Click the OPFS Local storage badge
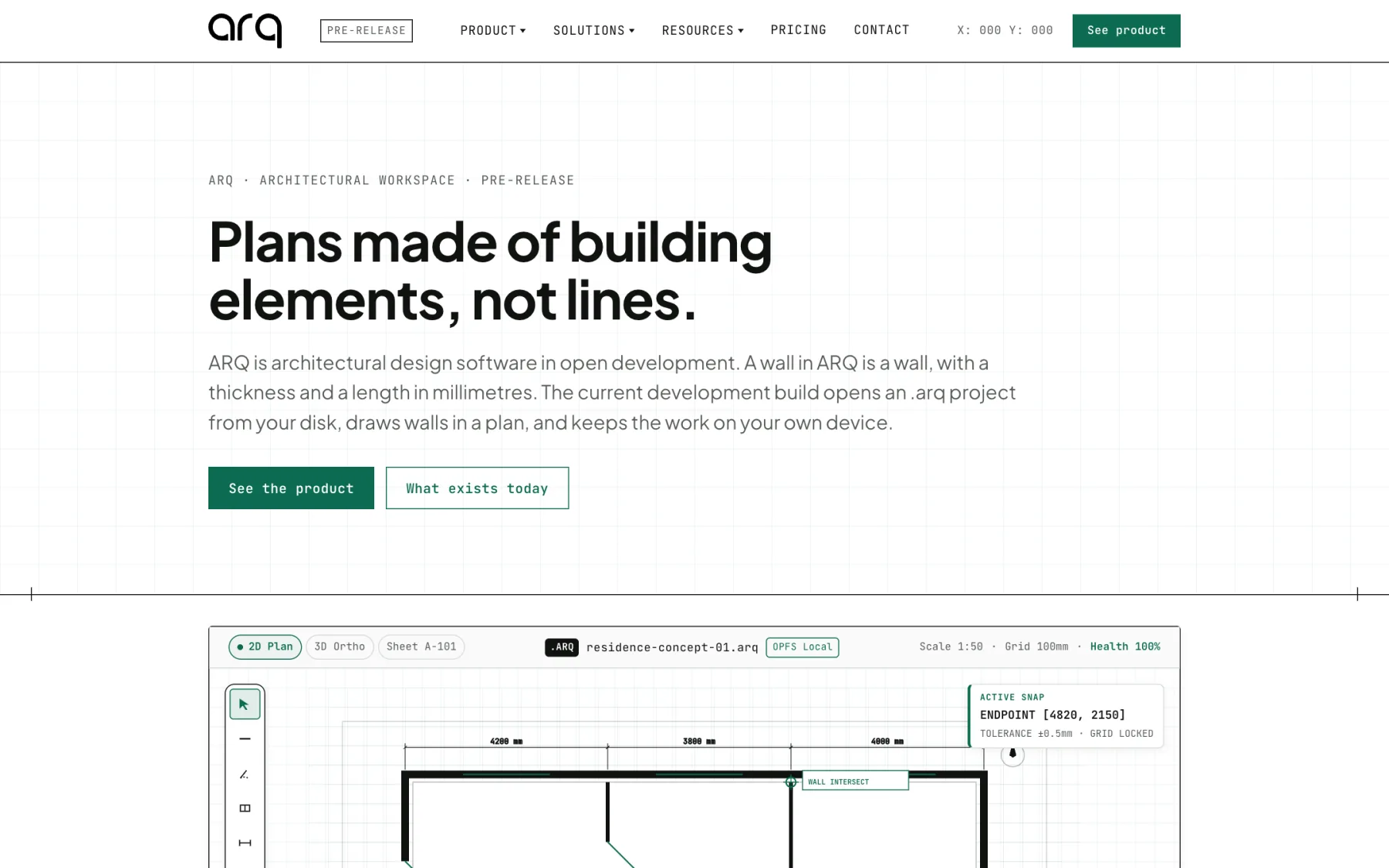 pyautogui.click(x=803, y=647)
